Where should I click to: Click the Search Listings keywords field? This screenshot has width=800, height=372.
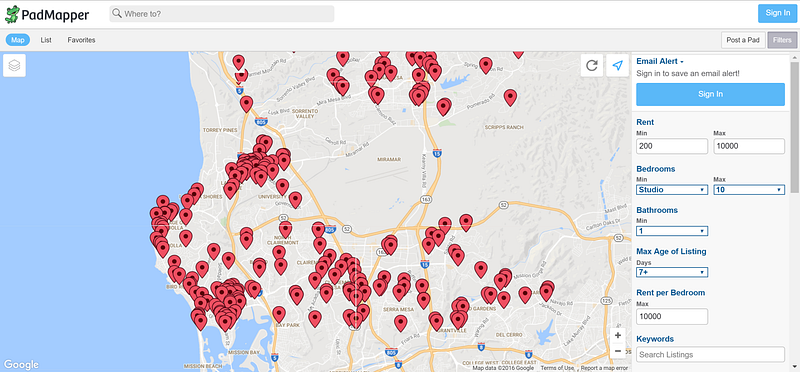(x=710, y=354)
